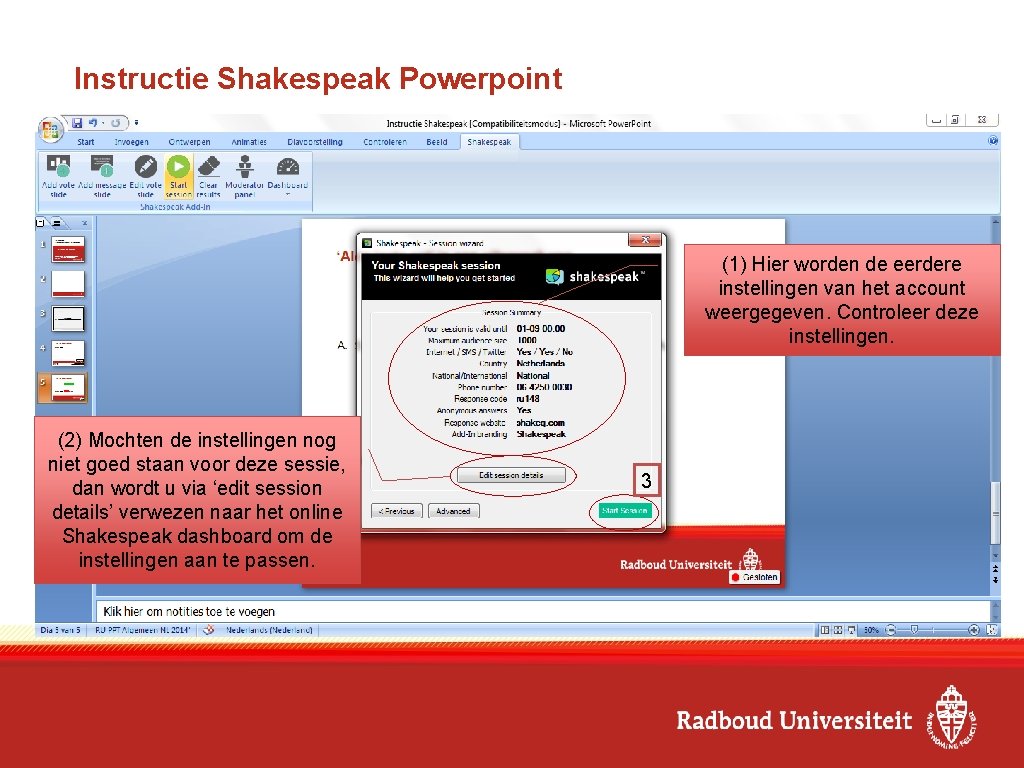Screen dimensions: 1024x768
Task: Click the zoom slider handle
Action: point(914,630)
